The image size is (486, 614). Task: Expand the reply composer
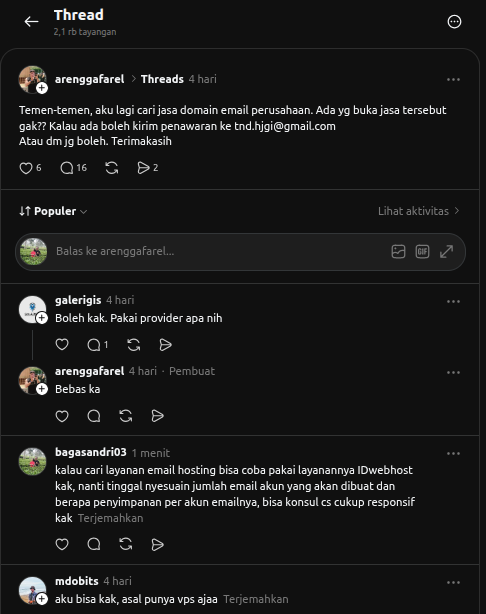click(x=446, y=251)
